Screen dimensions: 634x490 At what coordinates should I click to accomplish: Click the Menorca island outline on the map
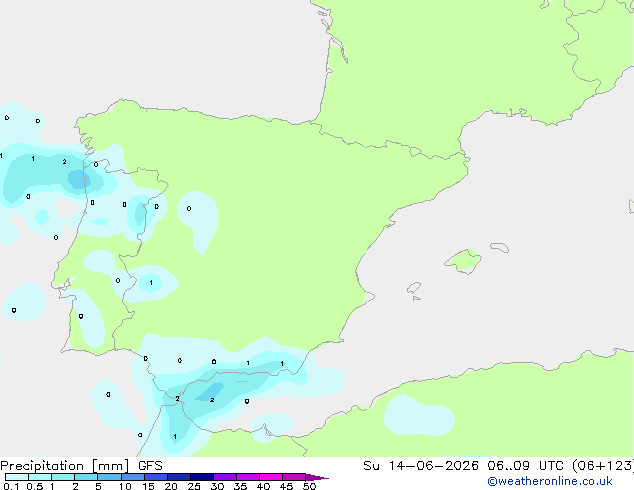(x=500, y=247)
